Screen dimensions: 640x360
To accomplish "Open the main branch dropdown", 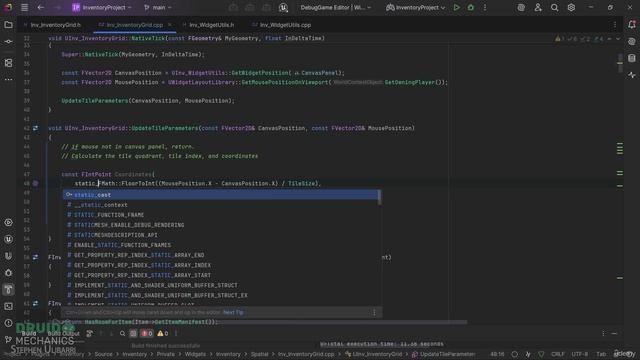I will tap(158, 7).
